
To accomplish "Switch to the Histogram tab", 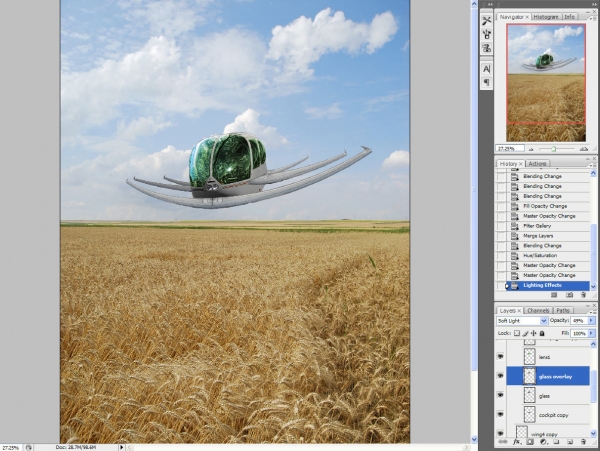I will 545,17.
